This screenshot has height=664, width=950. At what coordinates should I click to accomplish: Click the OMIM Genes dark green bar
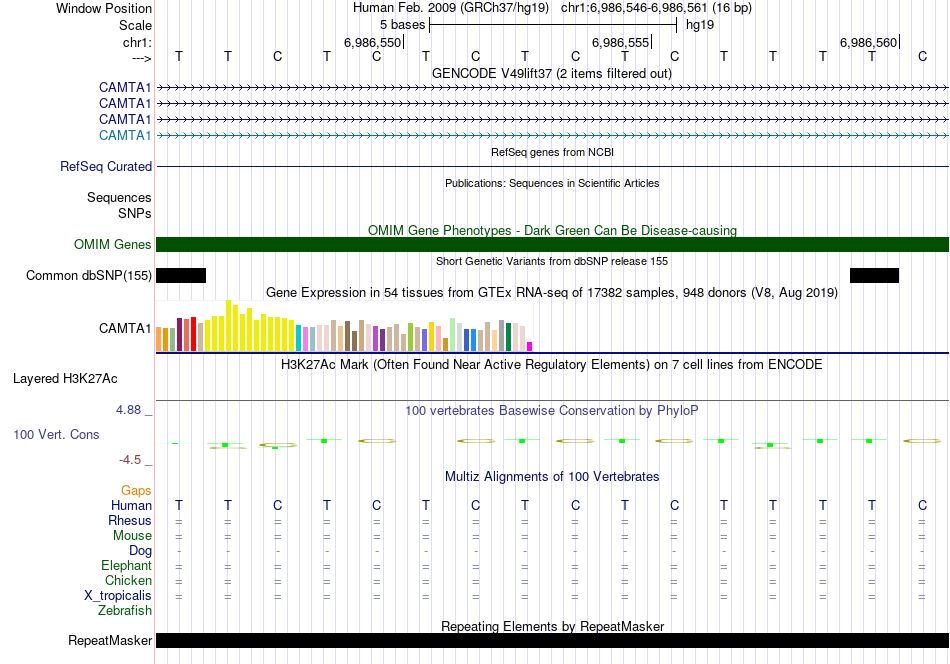(552, 244)
